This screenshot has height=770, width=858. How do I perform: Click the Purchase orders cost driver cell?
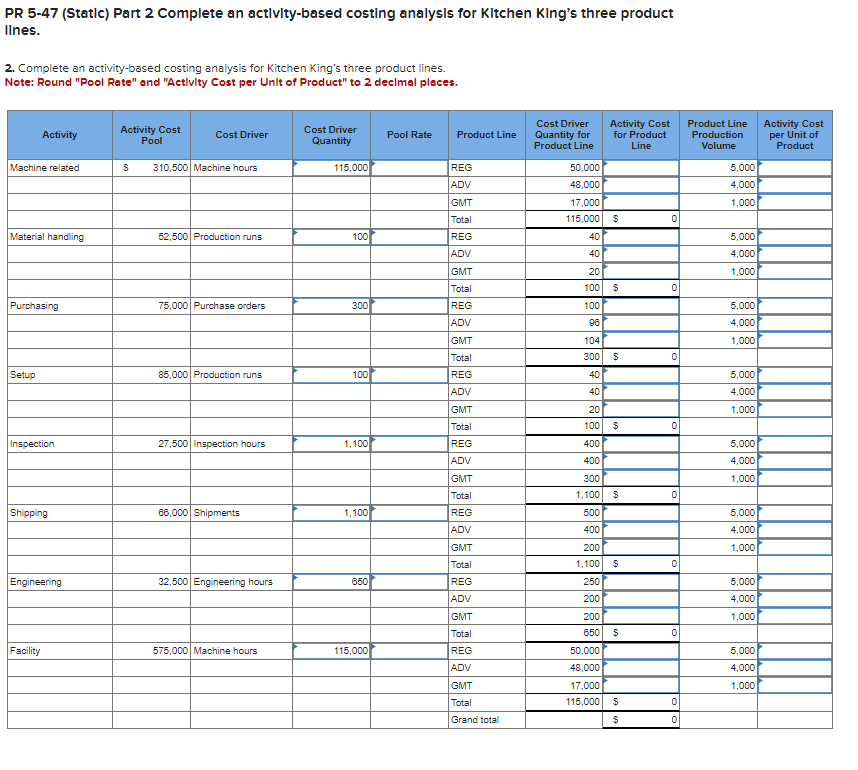[x=241, y=306]
